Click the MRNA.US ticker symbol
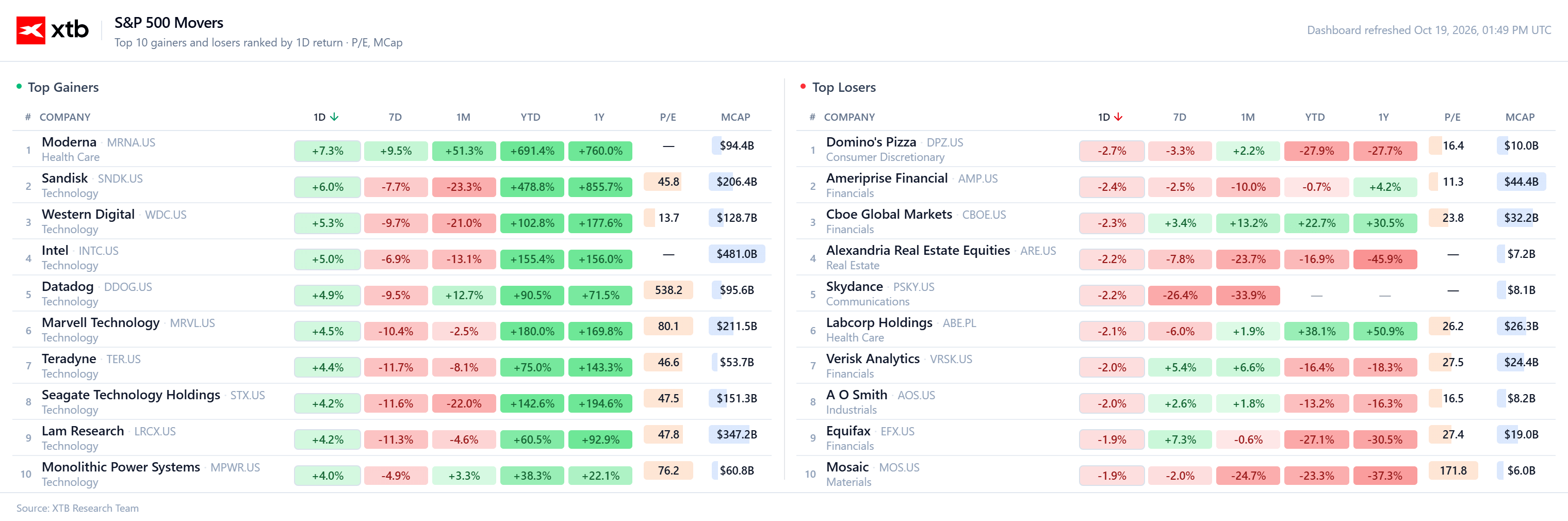Viewport: 1568px width, 521px height. (x=131, y=142)
